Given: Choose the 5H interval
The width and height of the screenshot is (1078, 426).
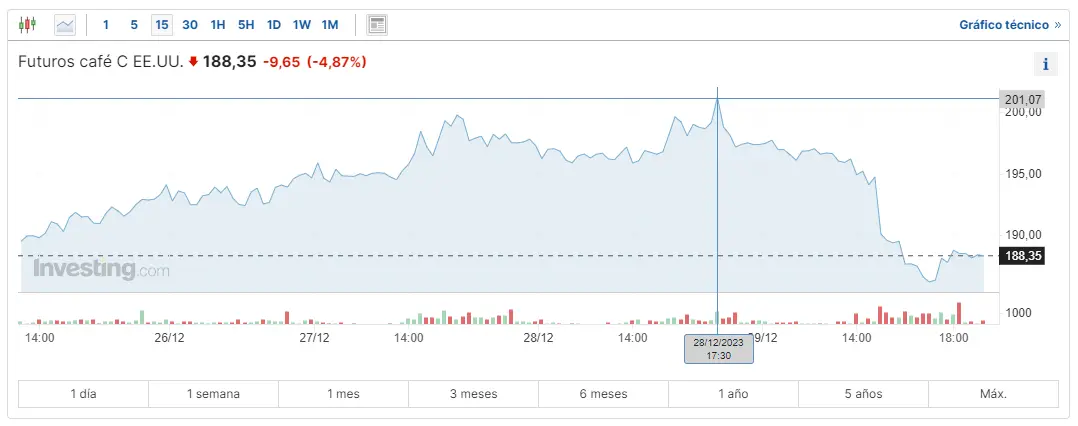Looking at the screenshot, I should coord(246,24).
